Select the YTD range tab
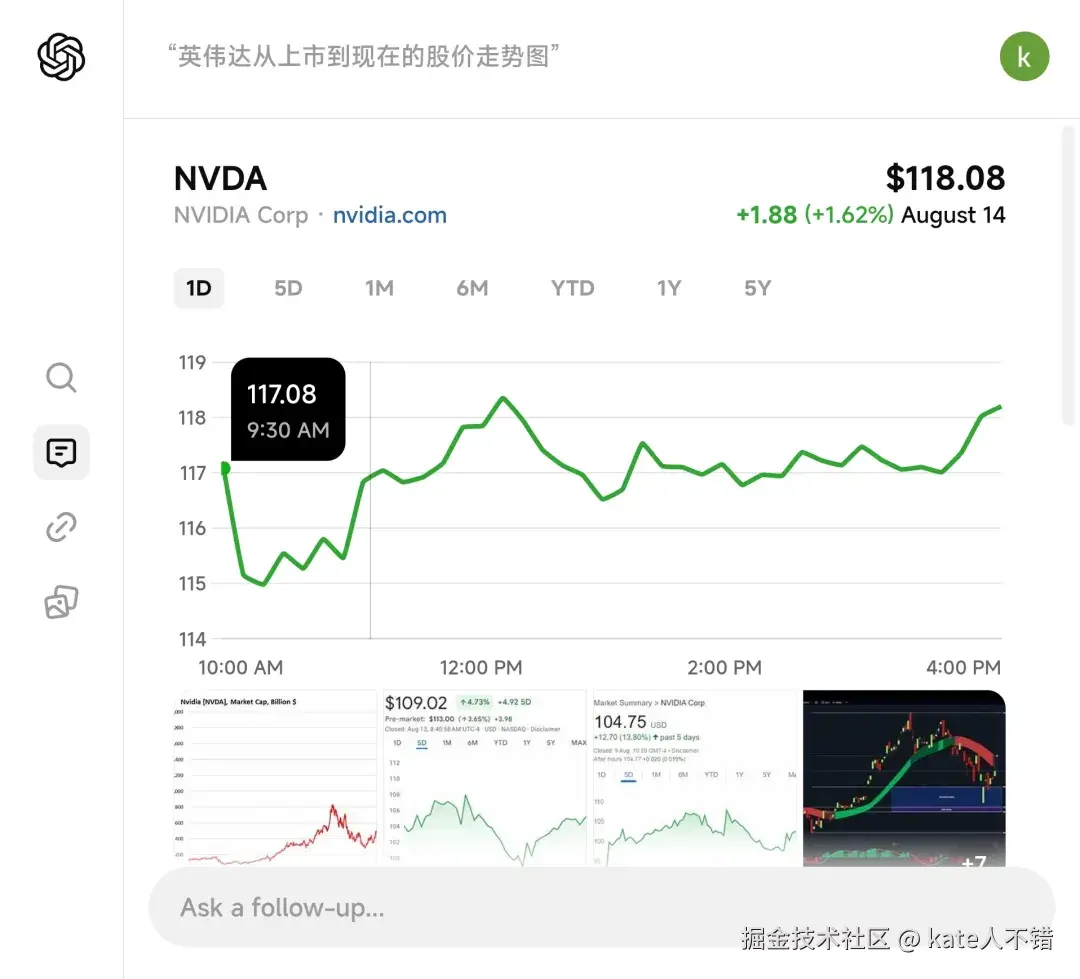The image size is (1080, 979). pos(571,288)
